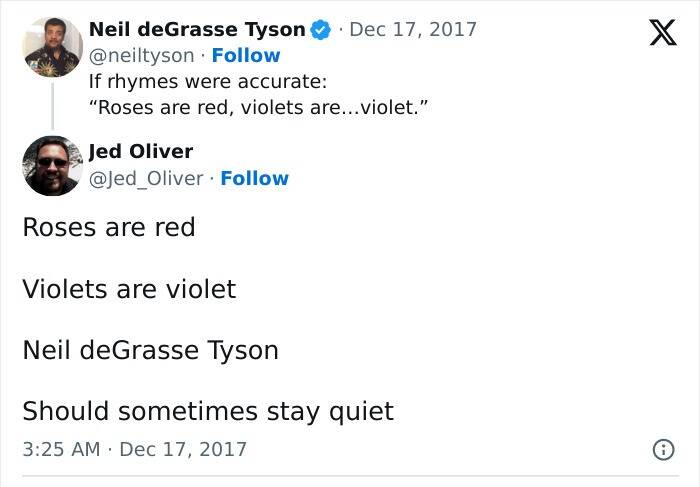Open the 3:25 AM · Dec 17, 2017 timestamp
The image size is (700, 487).
pyautogui.click(x=134, y=450)
